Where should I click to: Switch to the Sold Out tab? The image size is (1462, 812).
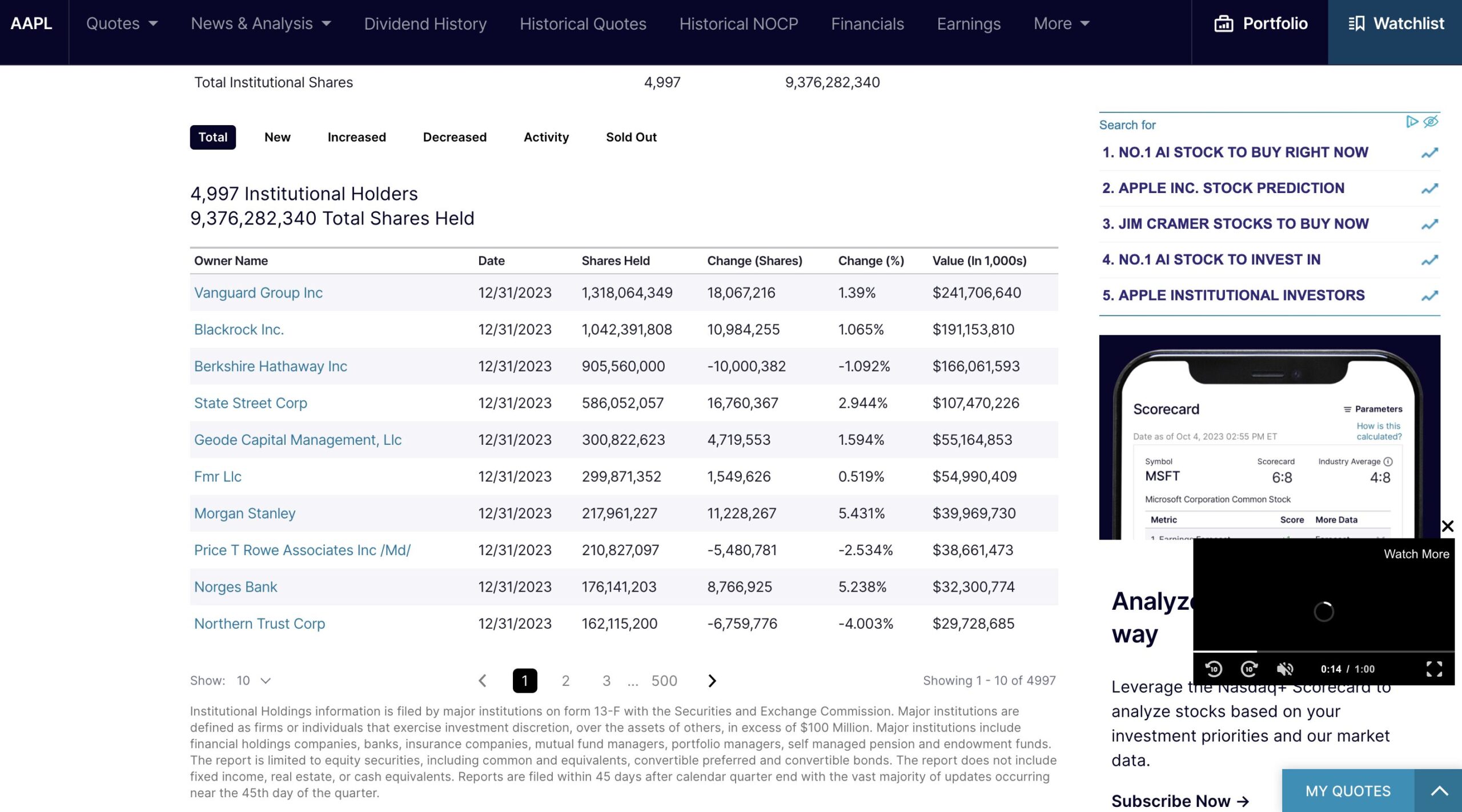coord(631,137)
